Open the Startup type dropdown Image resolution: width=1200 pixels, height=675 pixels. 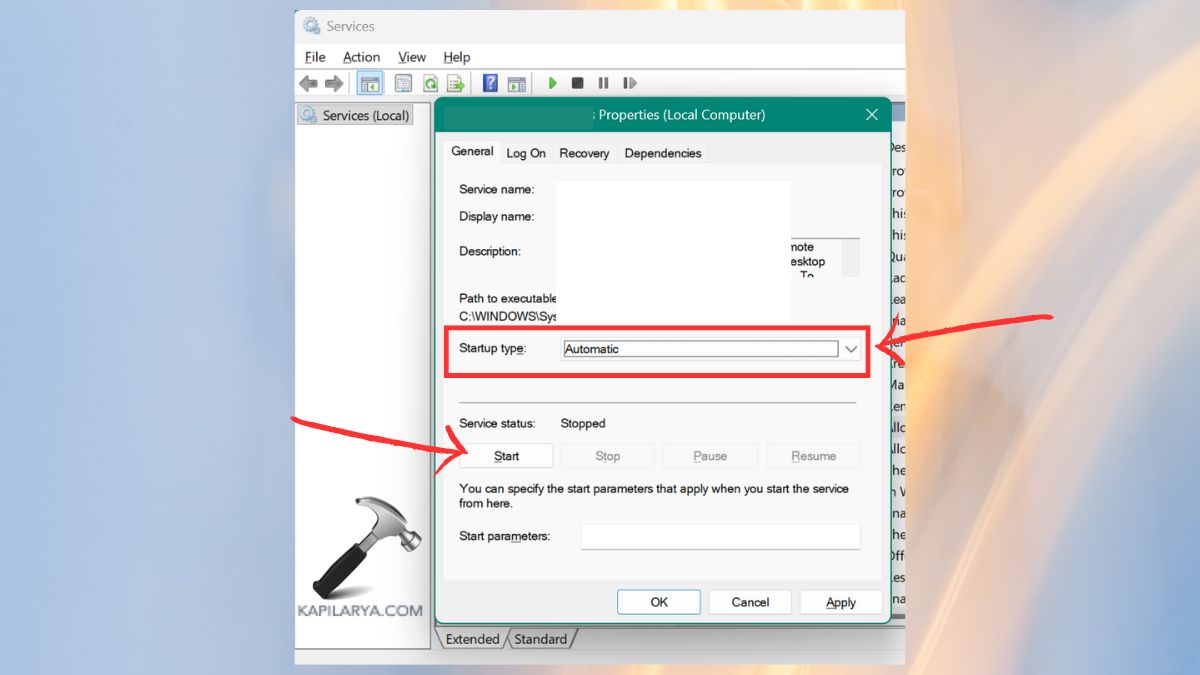pyautogui.click(x=851, y=348)
